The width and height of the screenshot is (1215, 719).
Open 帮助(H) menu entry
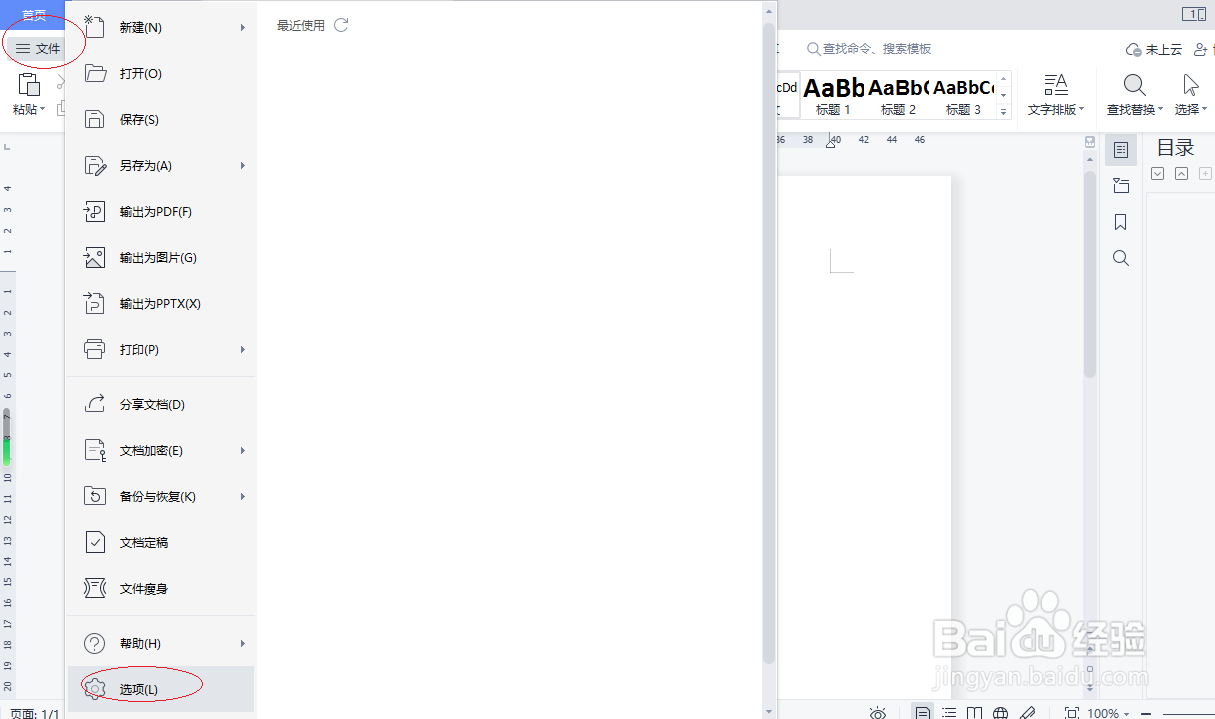pyautogui.click(x=160, y=644)
